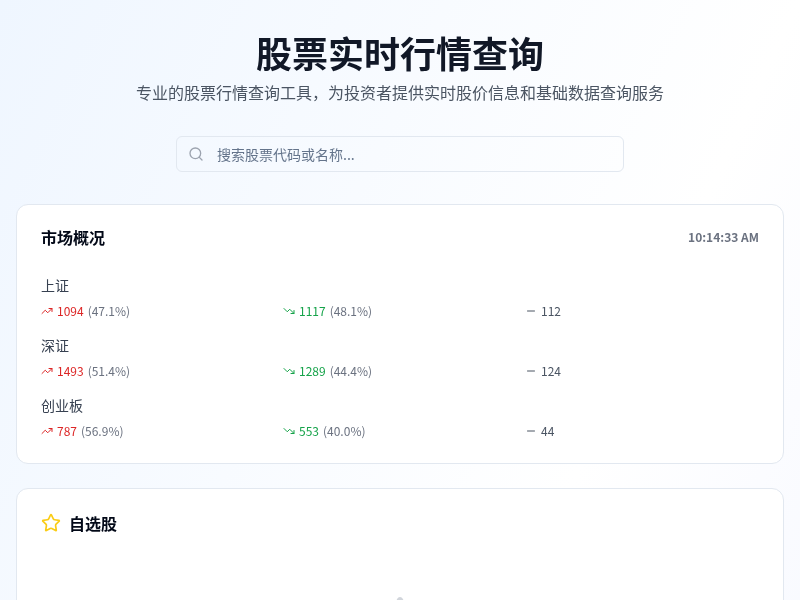This screenshot has width=800, height=600.
Task: Click the flat dash icon beside 124
Action: pos(531,371)
